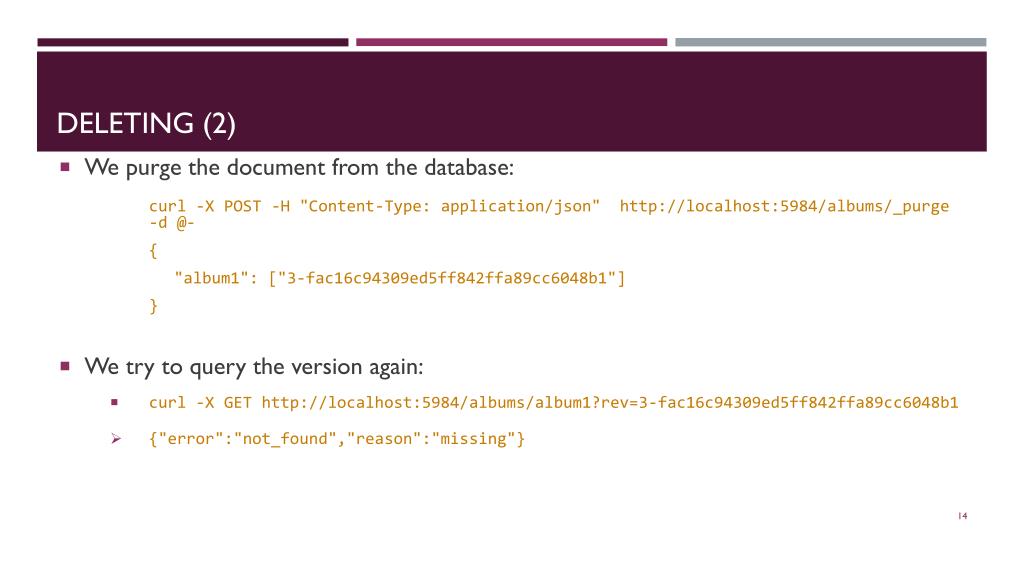Click the square bullet beside "We try to query"
The height and width of the screenshot is (576, 1024).
click(63, 366)
